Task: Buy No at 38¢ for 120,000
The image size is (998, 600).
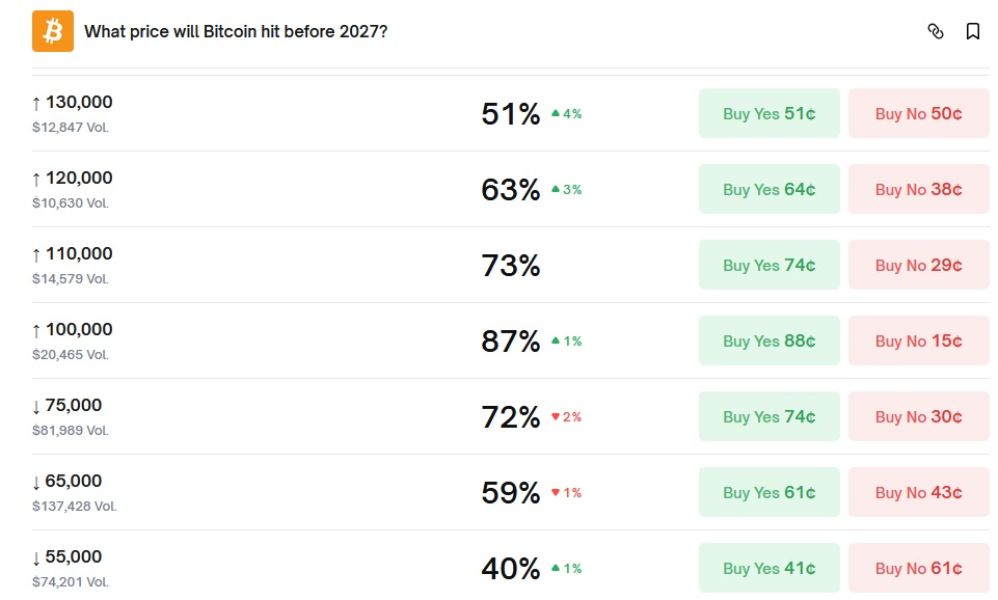Action: click(x=918, y=189)
